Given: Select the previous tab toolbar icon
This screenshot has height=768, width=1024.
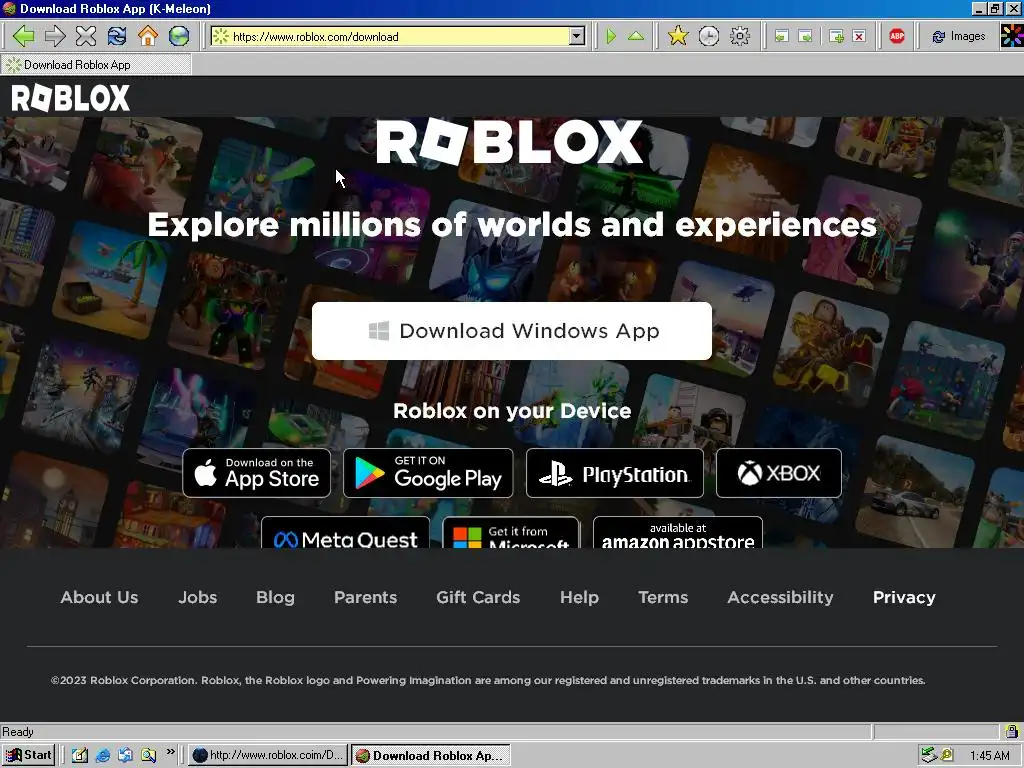Looking at the screenshot, I should point(782,37).
